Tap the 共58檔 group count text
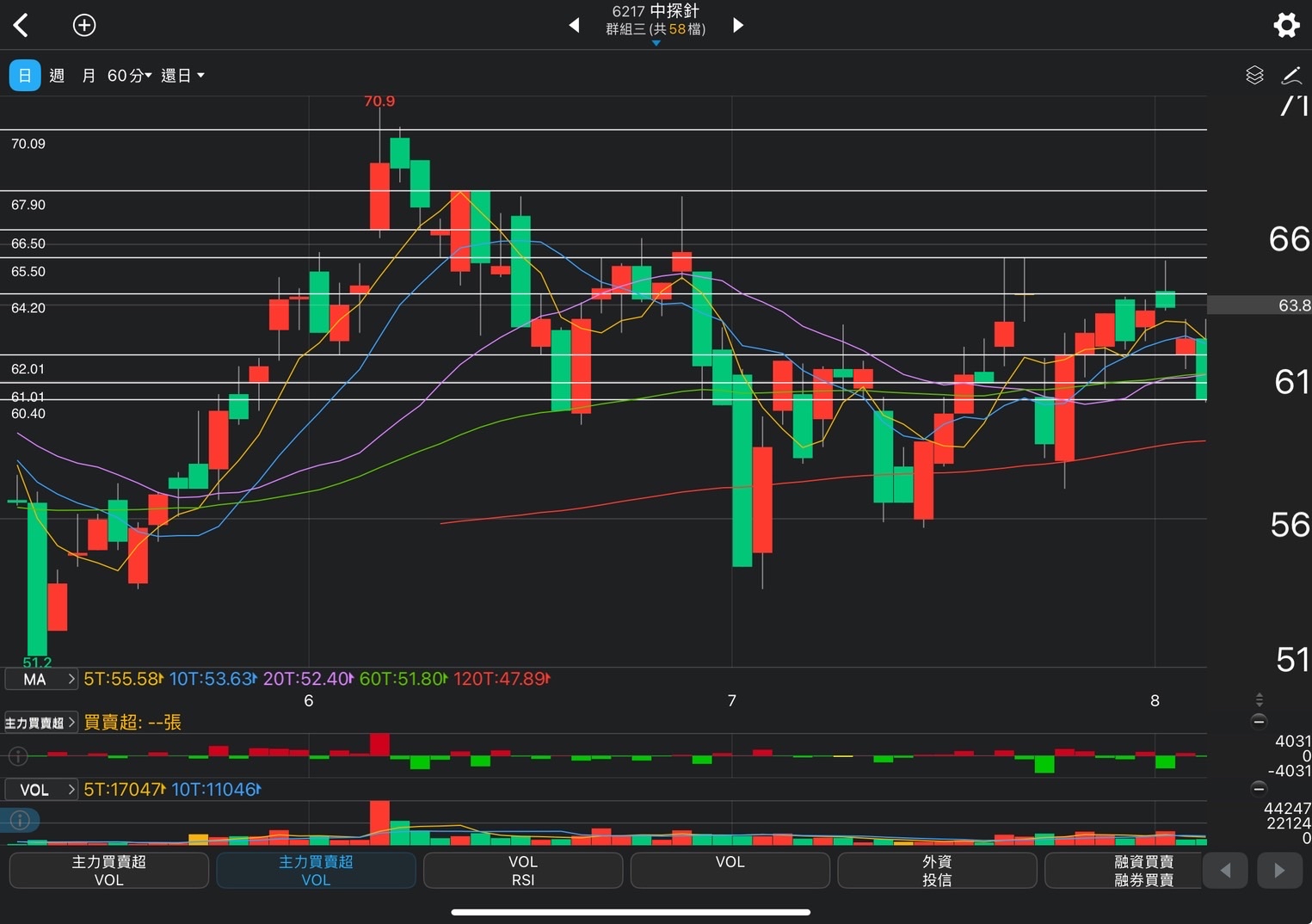1312x924 pixels. 677,29
